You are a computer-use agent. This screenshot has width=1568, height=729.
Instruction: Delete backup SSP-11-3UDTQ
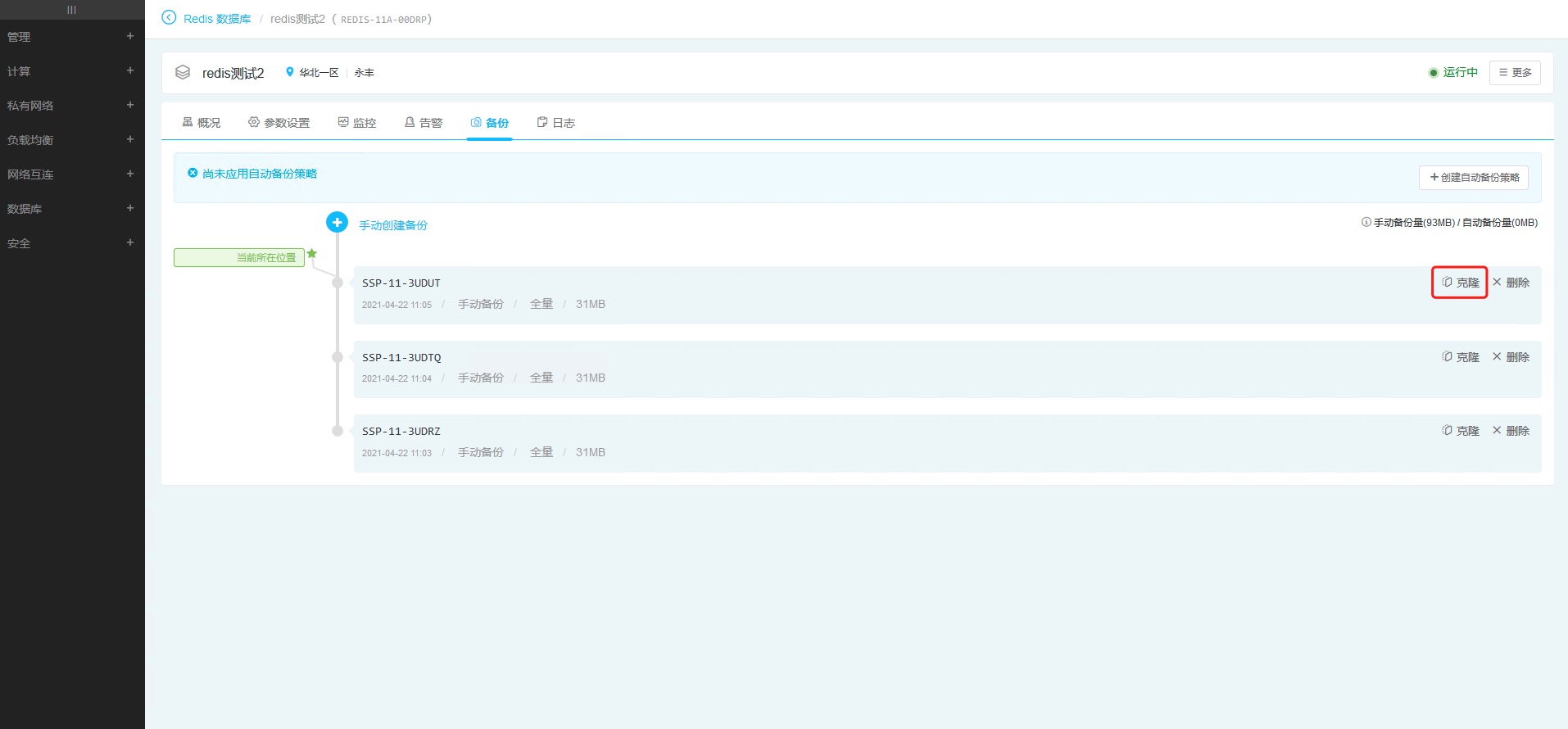coord(1511,357)
